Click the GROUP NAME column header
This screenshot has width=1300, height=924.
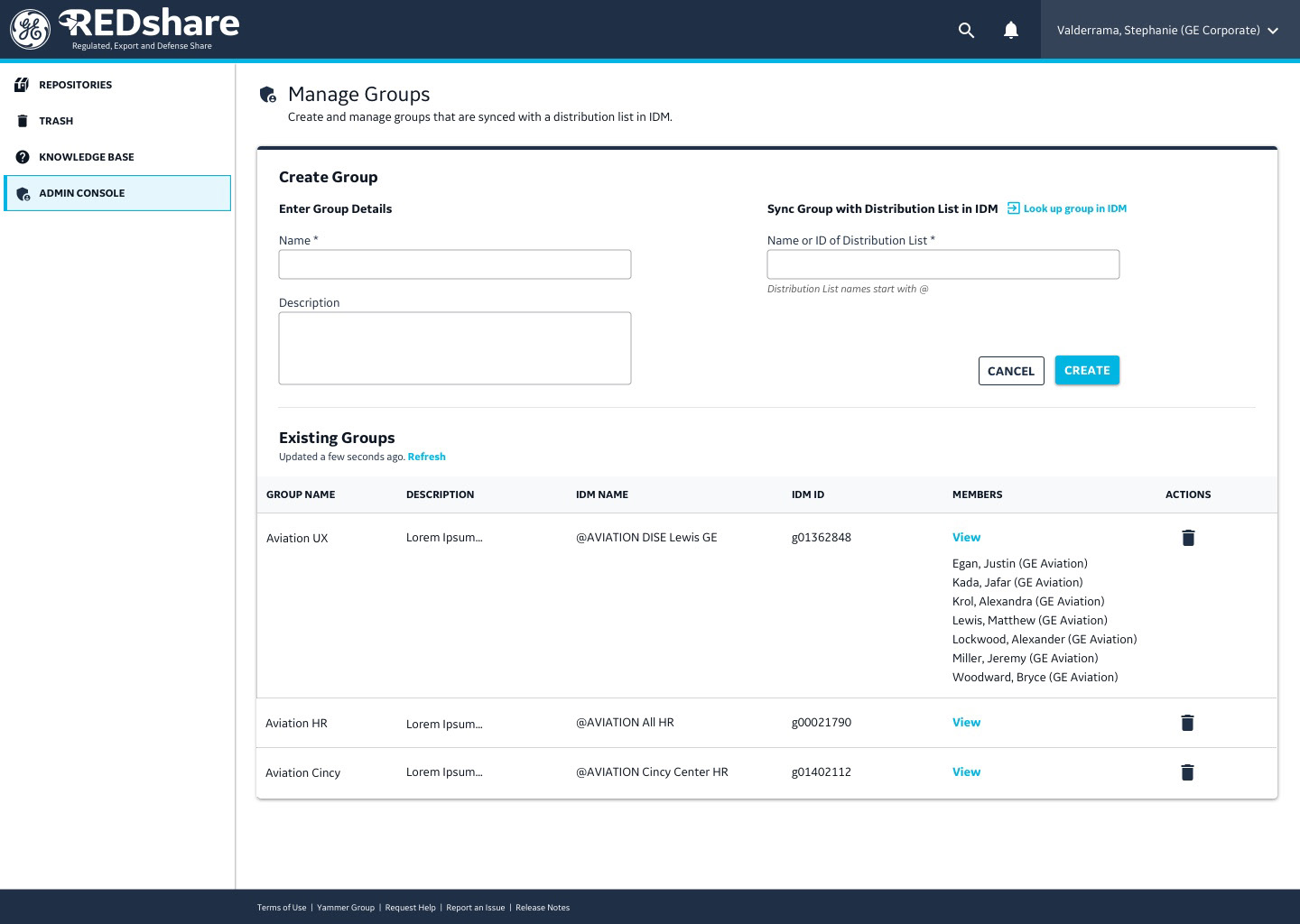(301, 494)
